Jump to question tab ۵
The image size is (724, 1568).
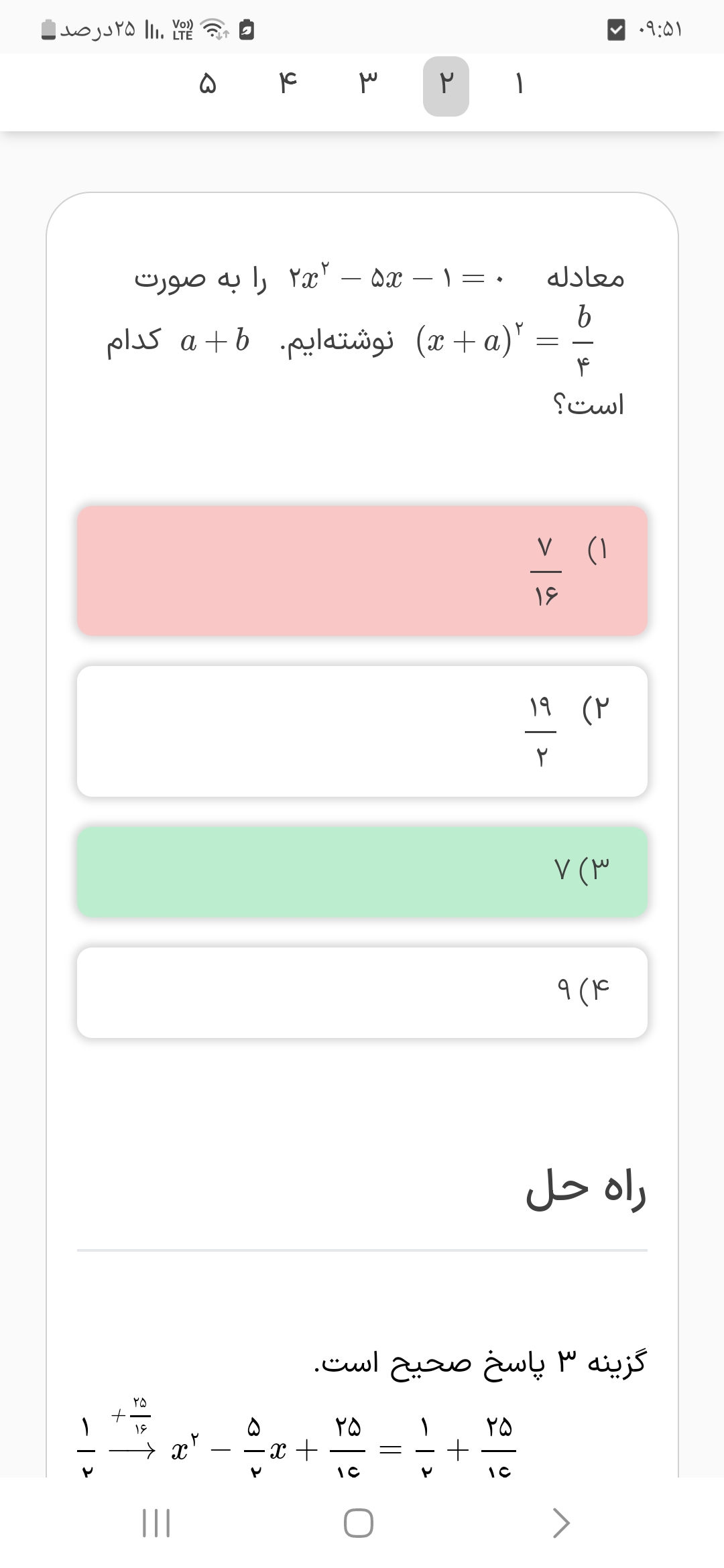pyautogui.click(x=208, y=85)
